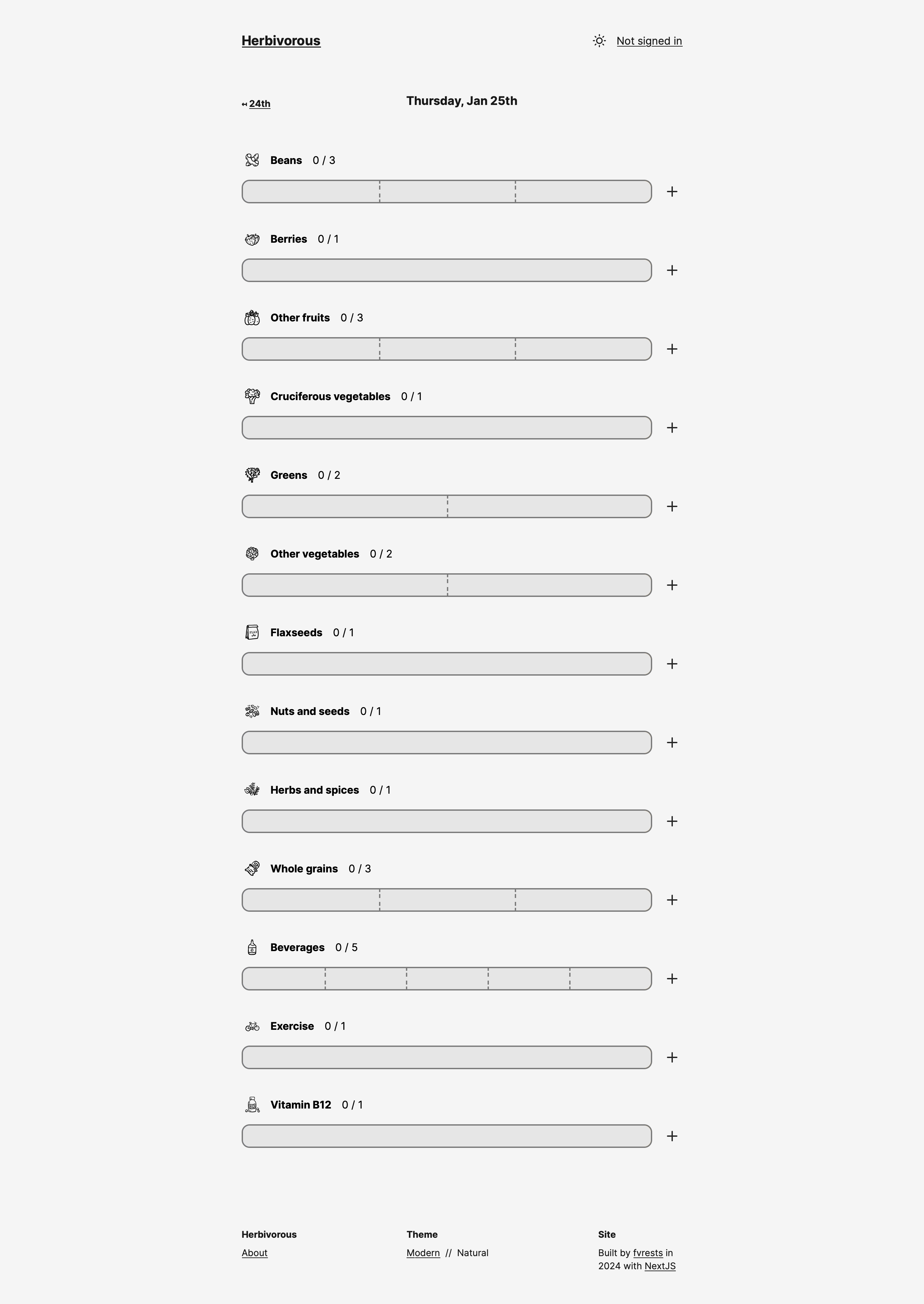Click the Other fruits progress bar
924x1304 pixels.
(447, 349)
